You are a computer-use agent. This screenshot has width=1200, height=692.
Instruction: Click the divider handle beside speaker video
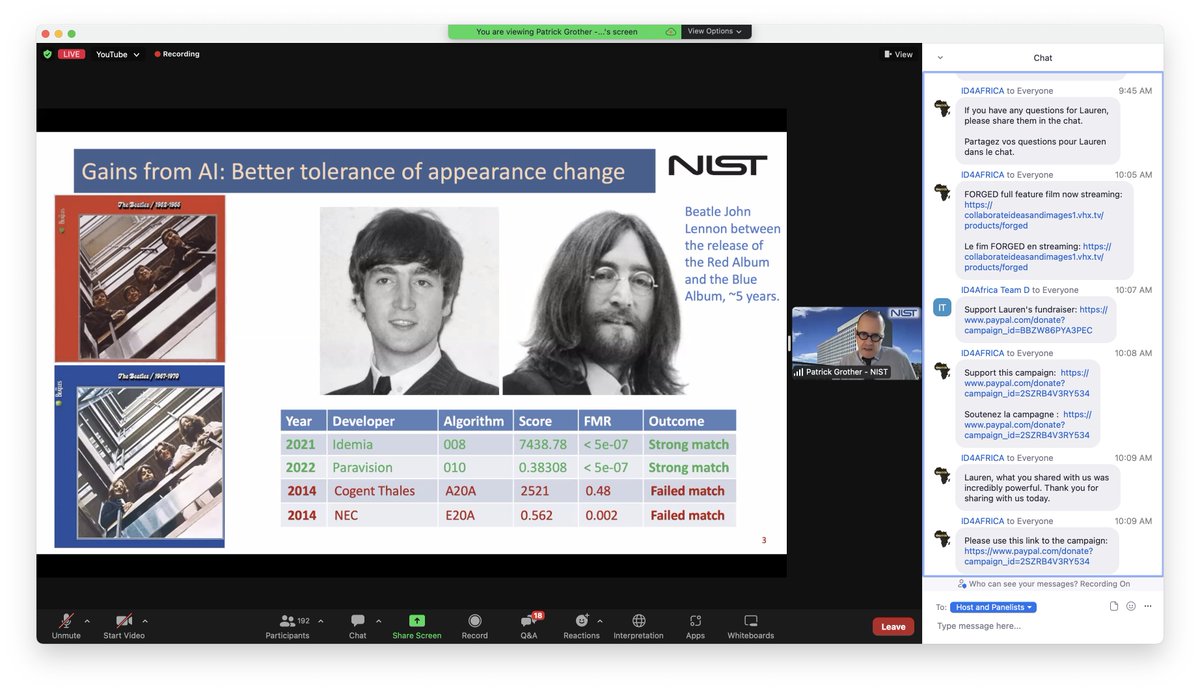click(x=789, y=343)
